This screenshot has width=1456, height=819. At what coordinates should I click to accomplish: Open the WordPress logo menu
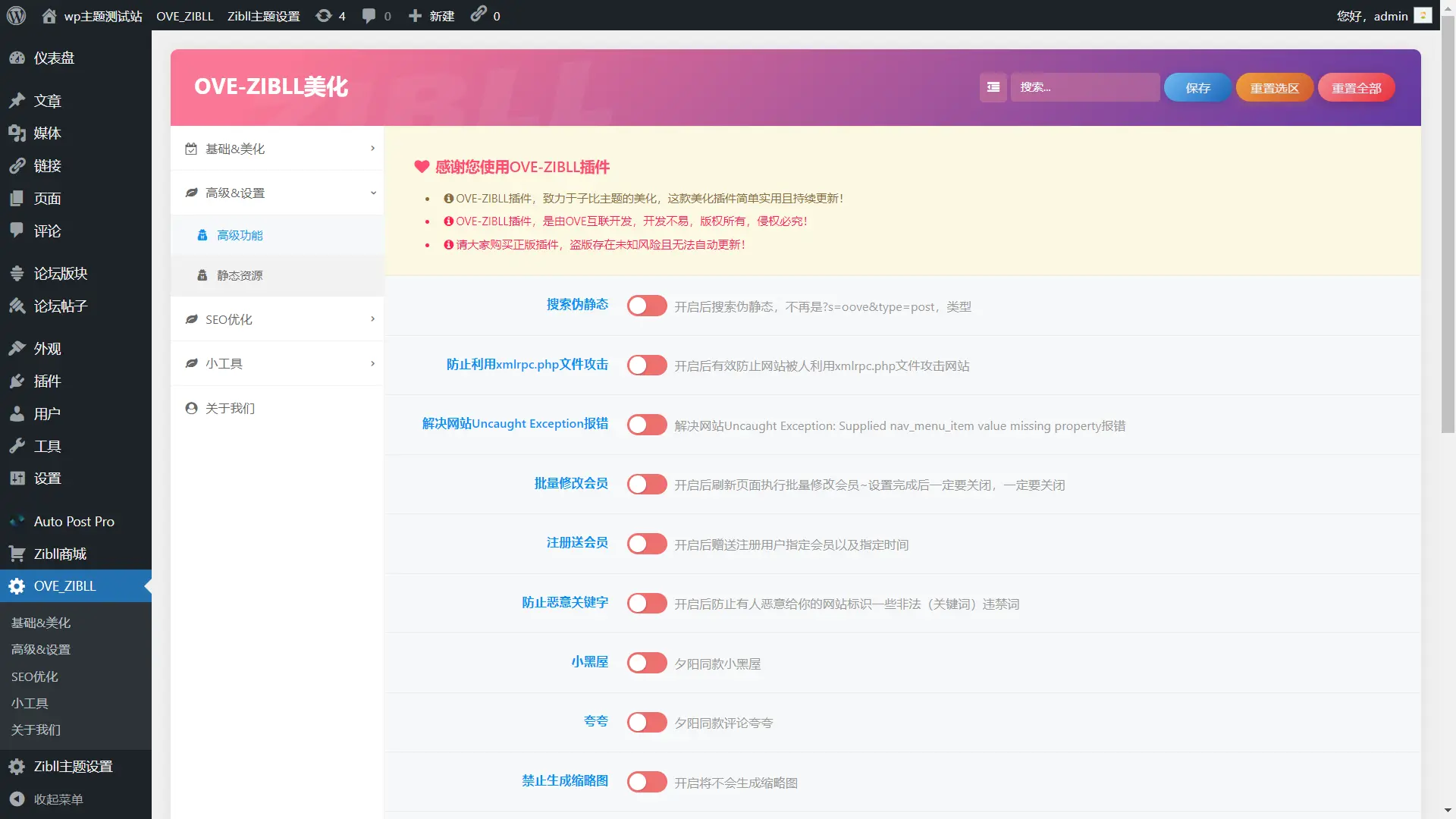click(x=16, y=15)
